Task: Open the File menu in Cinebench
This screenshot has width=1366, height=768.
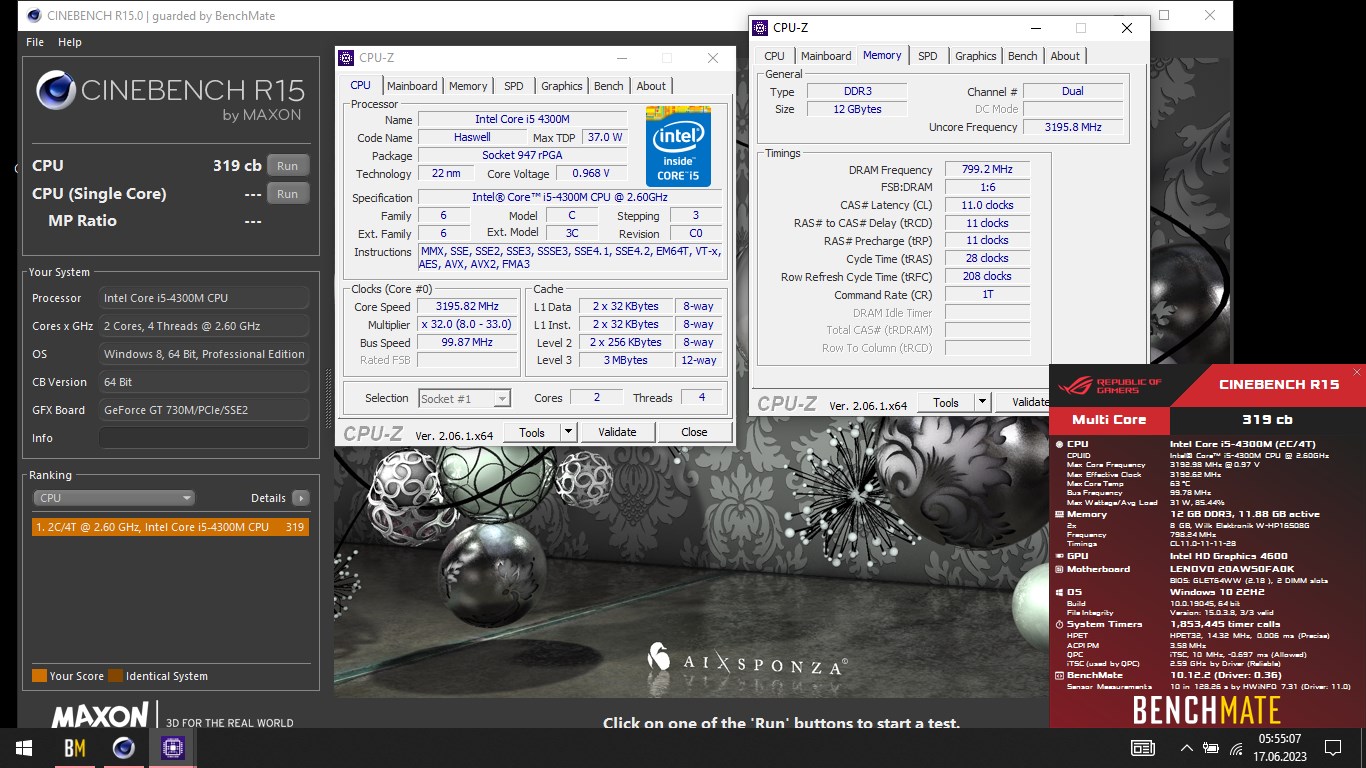Action: (35, 42)
